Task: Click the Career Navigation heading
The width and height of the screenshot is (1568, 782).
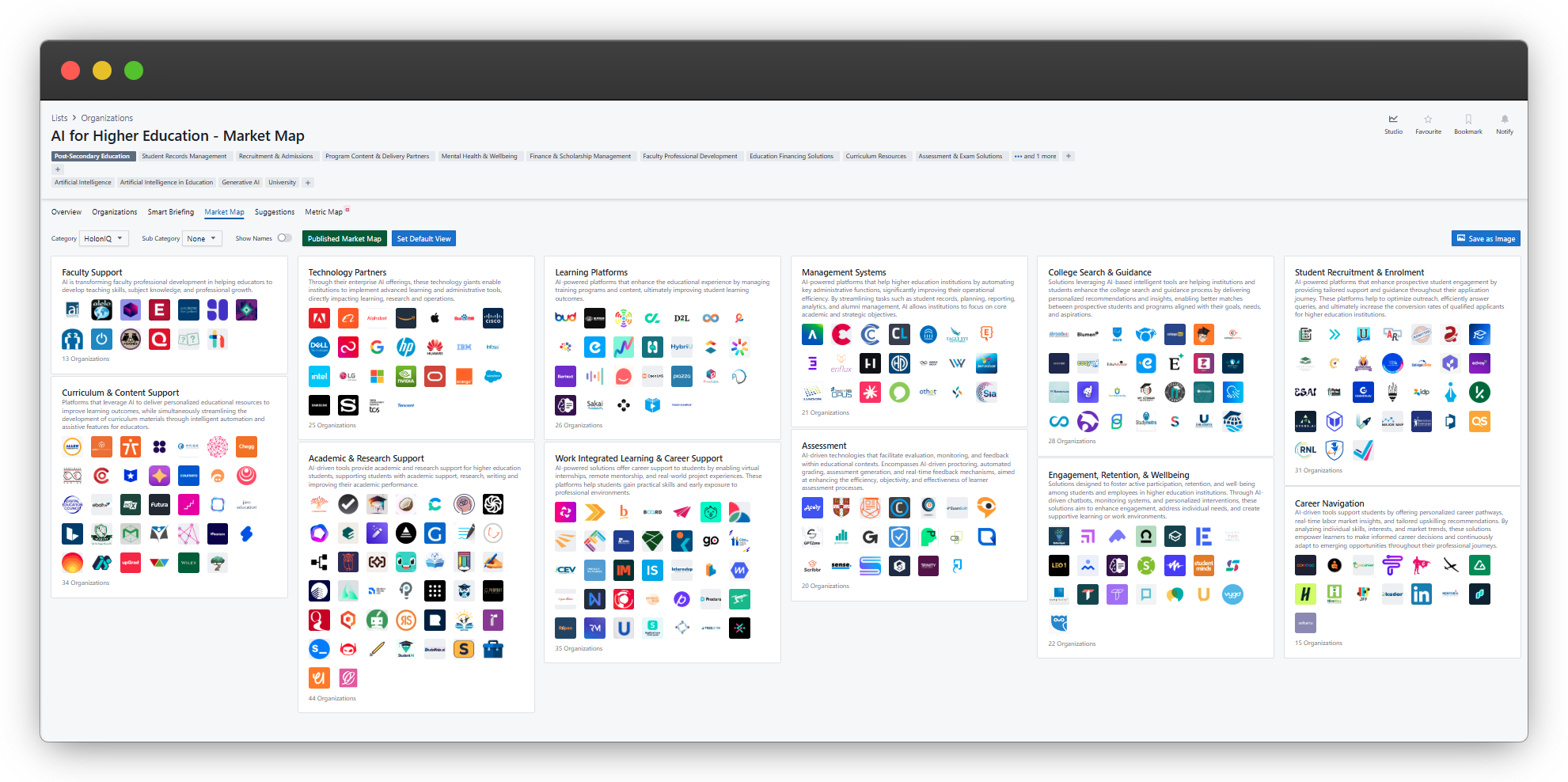Action: pyautogui.click(x=1329, y=503)
